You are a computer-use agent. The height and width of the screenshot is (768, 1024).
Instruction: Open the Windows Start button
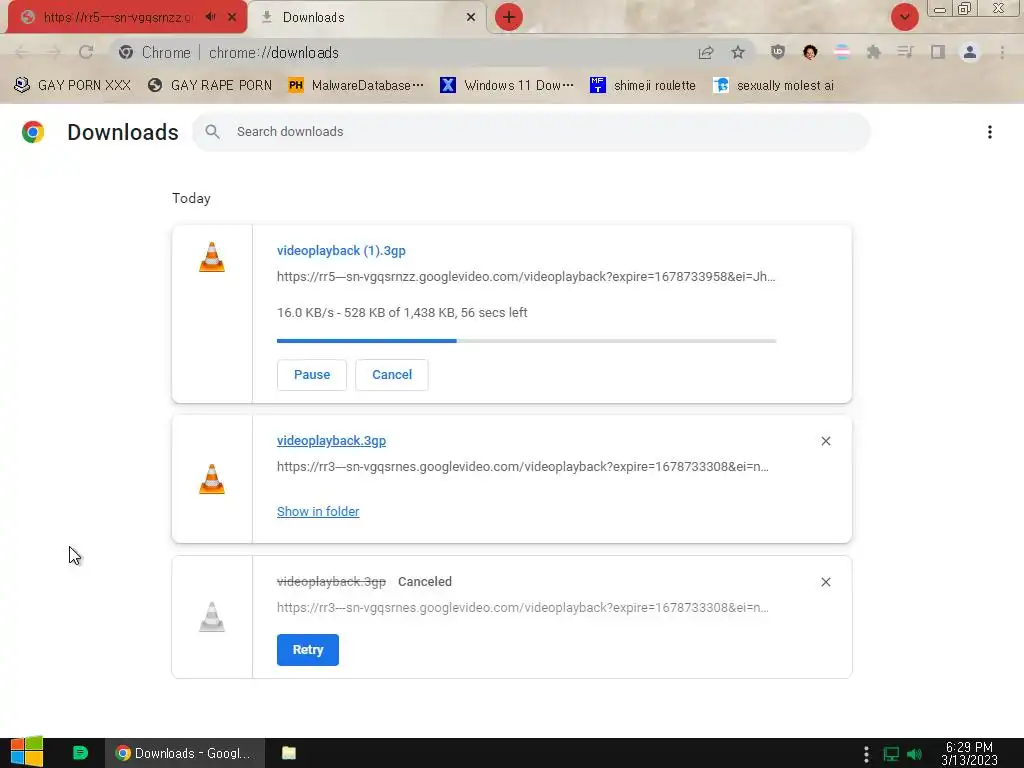point(27,753)
